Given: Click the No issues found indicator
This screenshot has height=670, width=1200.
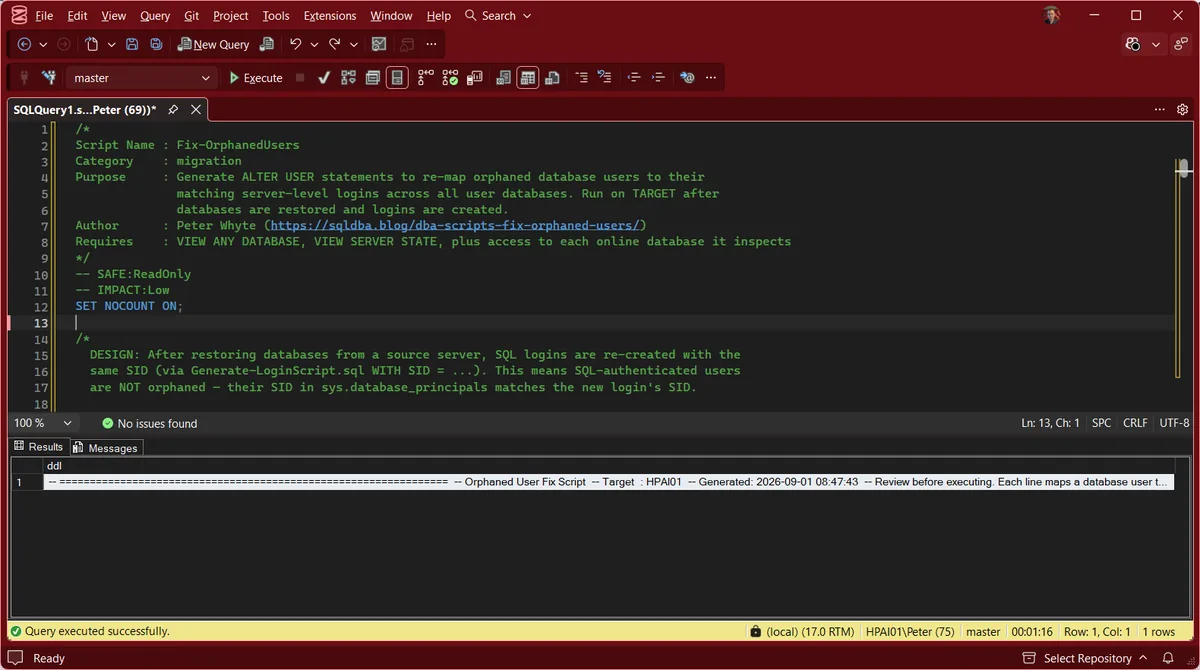Looking at the screenshot, I should pyautogui.click(x=149, y=423).
